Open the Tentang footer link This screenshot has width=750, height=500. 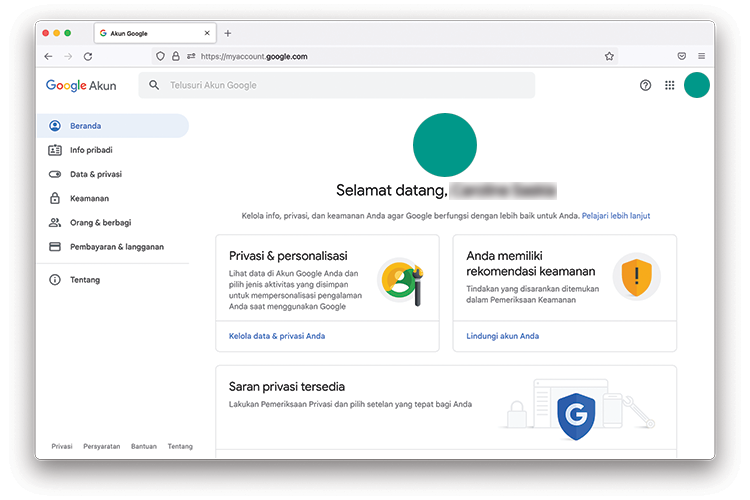coord(180,446)
